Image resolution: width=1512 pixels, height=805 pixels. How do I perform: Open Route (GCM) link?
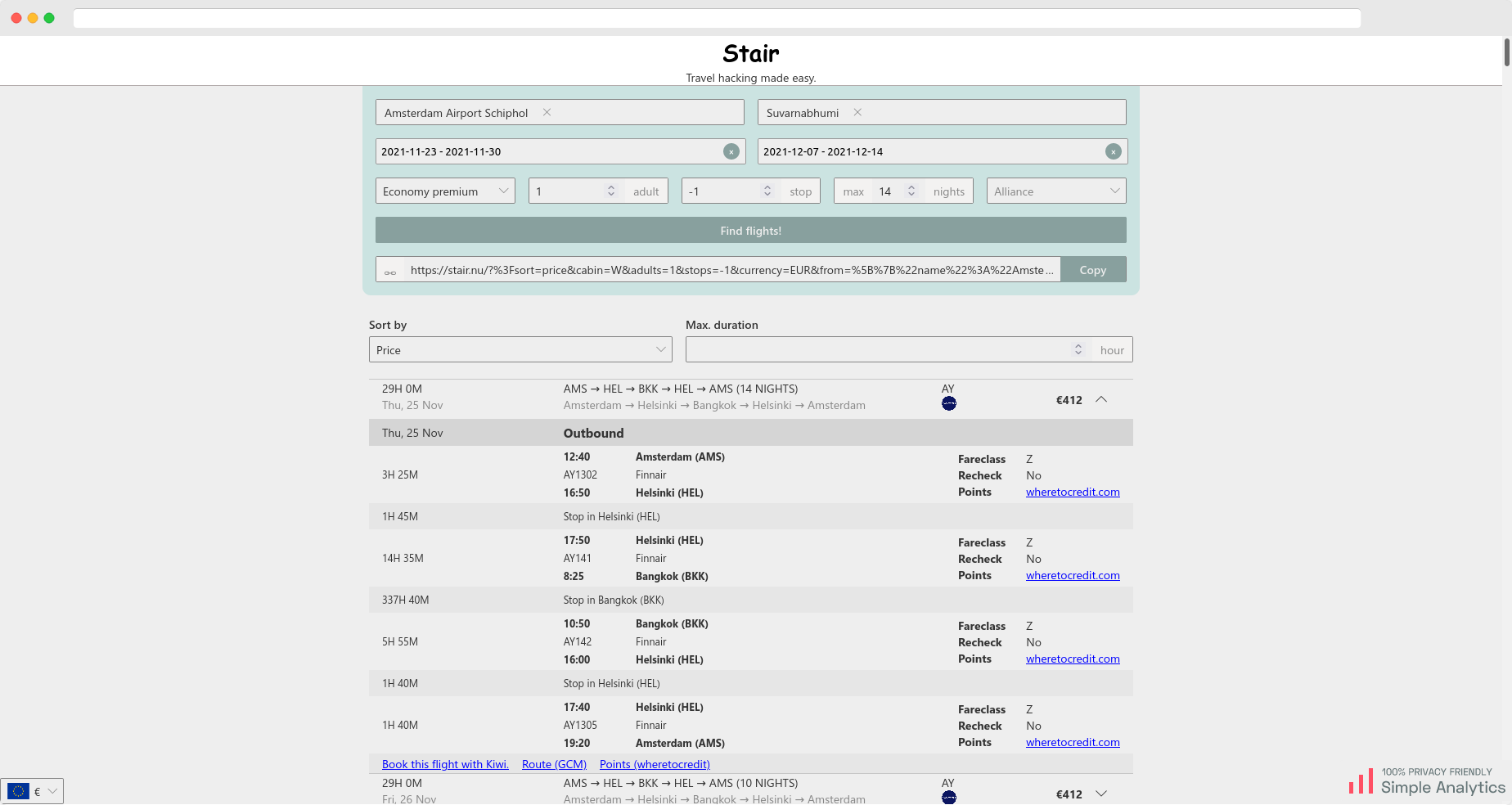pos(554,764)
